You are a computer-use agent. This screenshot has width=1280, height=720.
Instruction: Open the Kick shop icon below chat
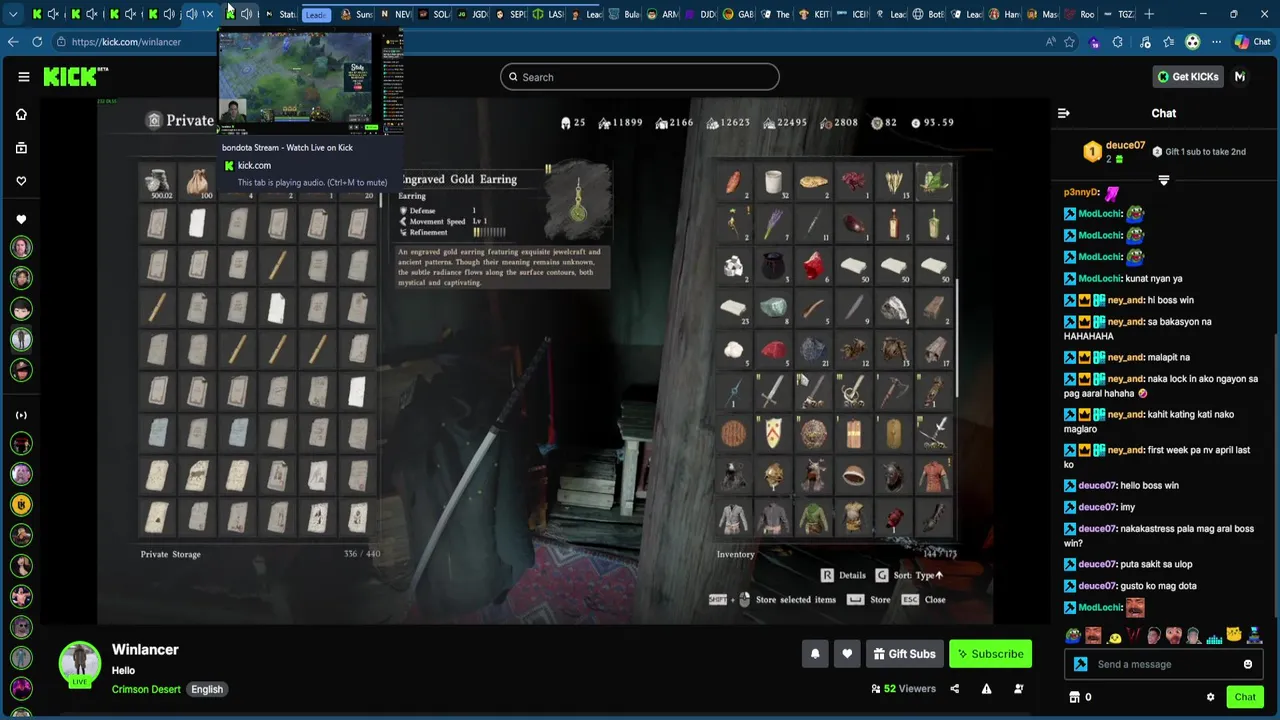coord(1075,697)
